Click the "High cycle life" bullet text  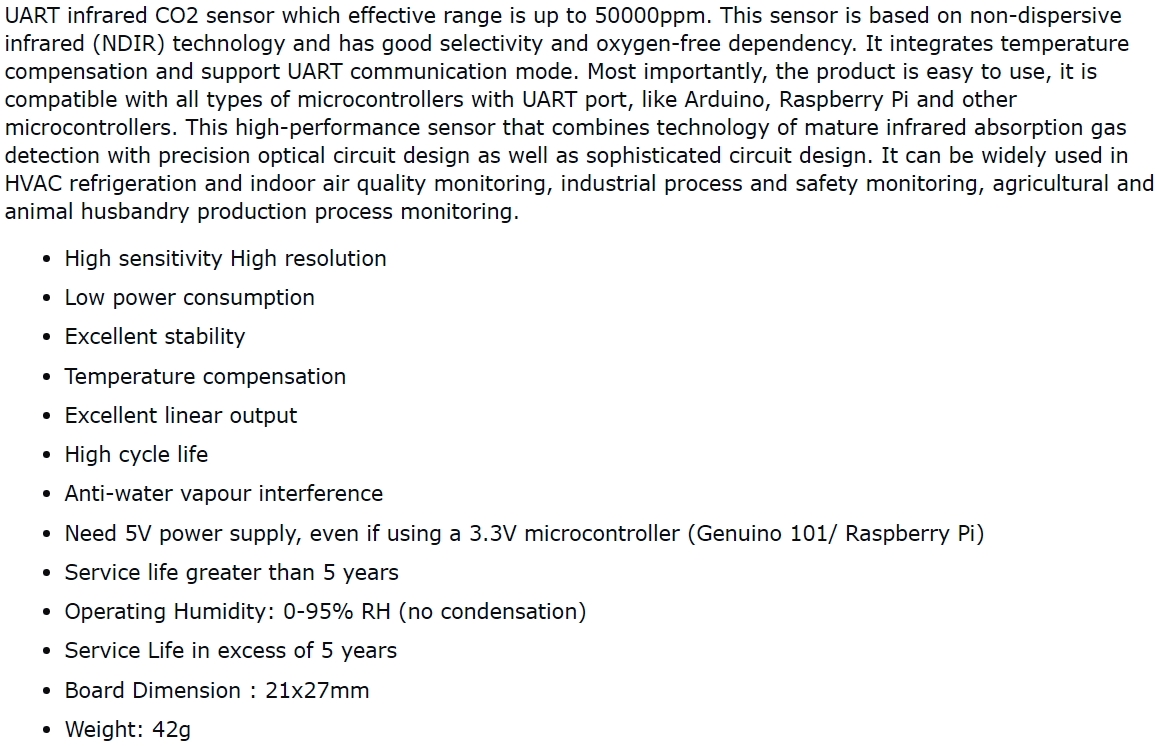click(x=136, y=454)
